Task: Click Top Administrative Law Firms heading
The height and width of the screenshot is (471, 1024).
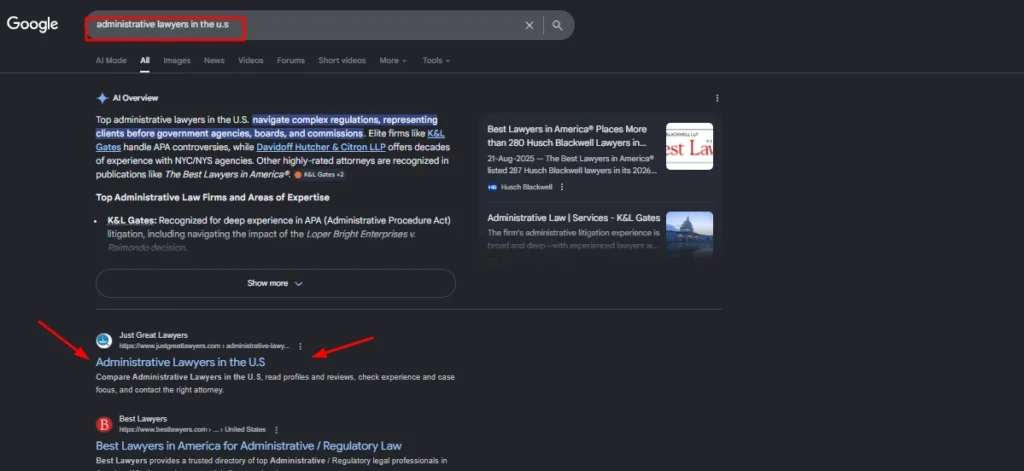Action: pos(213,197)
